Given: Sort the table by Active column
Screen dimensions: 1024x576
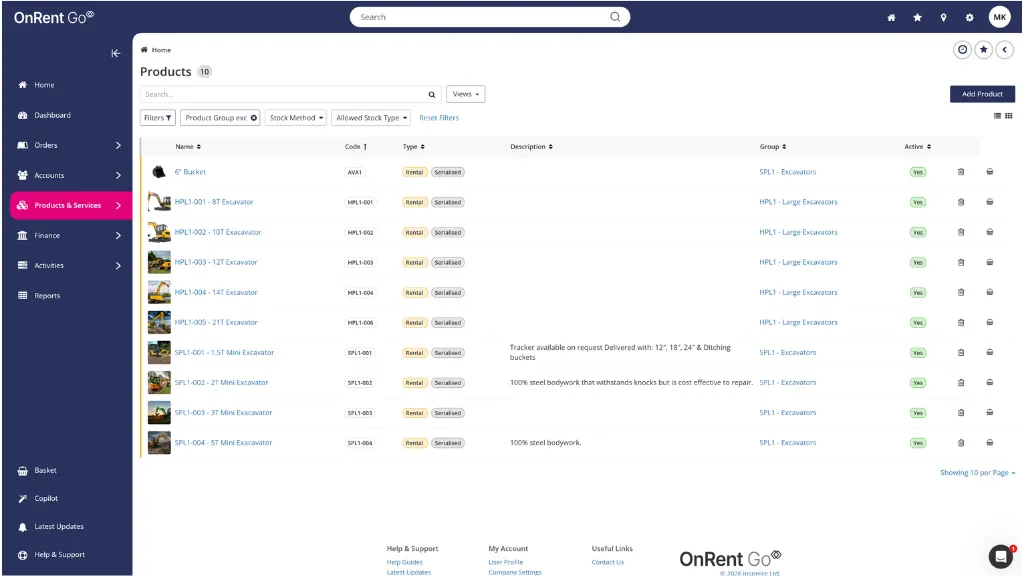Looking at the screenshot, I should [x=918, y=146].
